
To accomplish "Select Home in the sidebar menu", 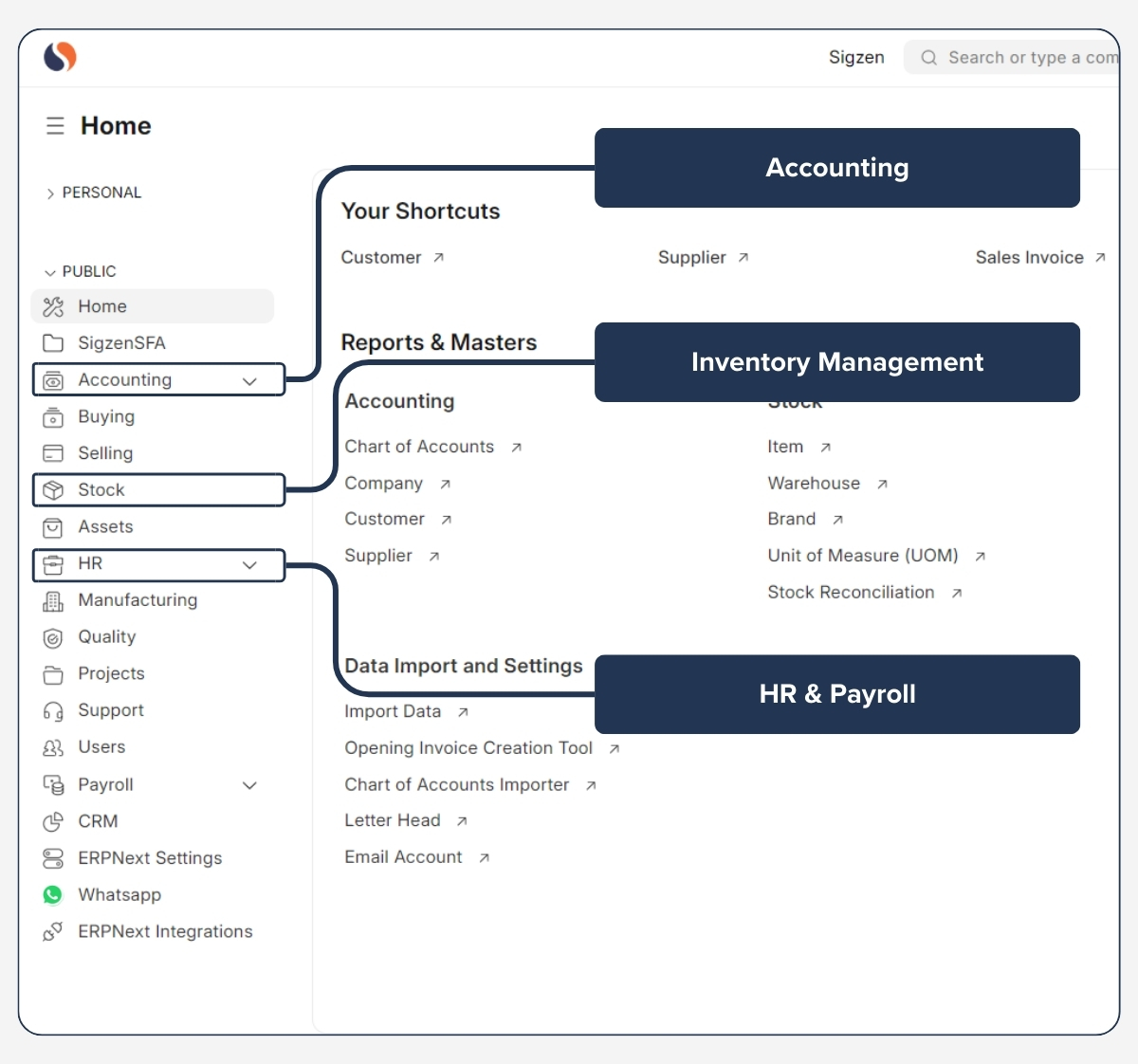I will 101,306.
